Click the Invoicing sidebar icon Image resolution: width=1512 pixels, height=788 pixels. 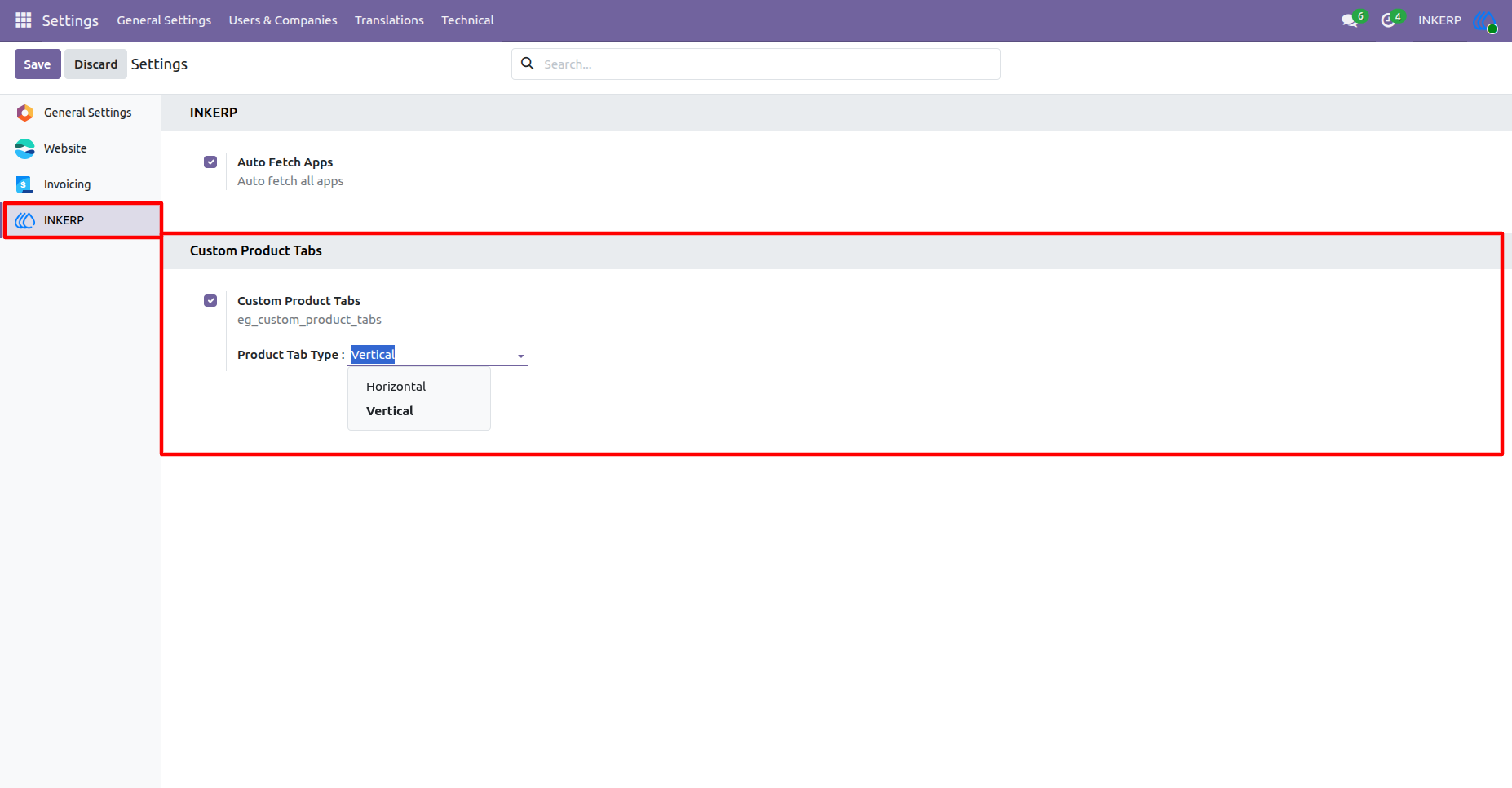click(25, 184)
